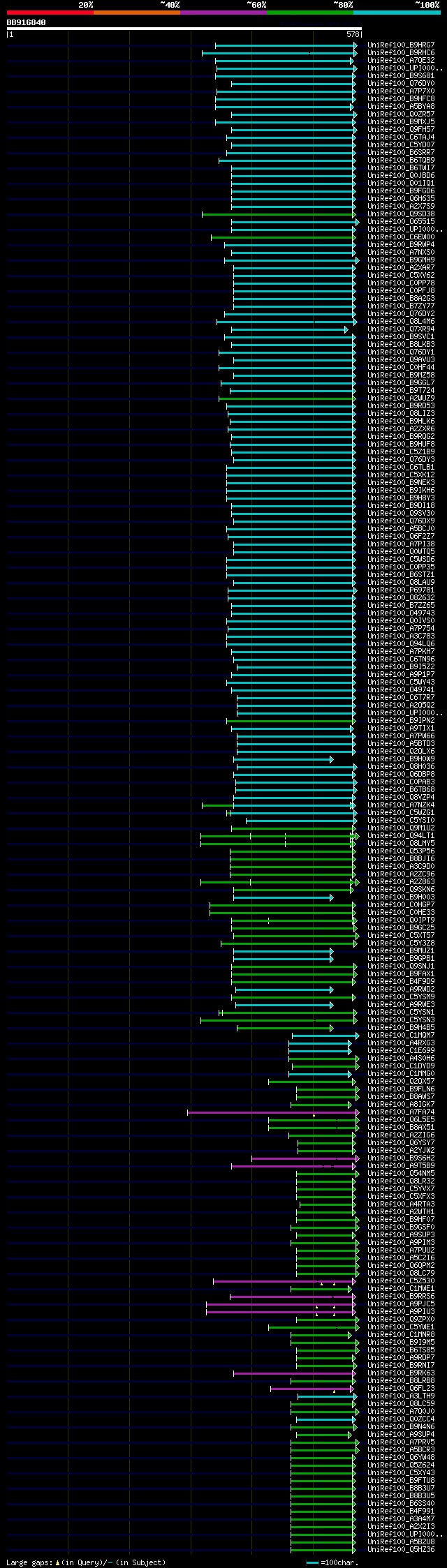
Task: Select the UniRef100_A4RXG3 label
Action: [401, 1043]
